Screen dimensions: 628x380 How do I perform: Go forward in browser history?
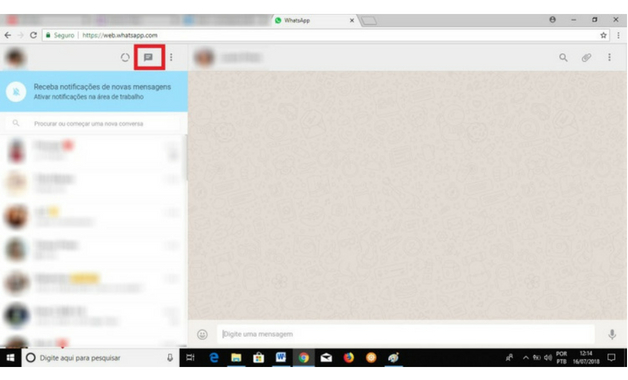[20, 35]
